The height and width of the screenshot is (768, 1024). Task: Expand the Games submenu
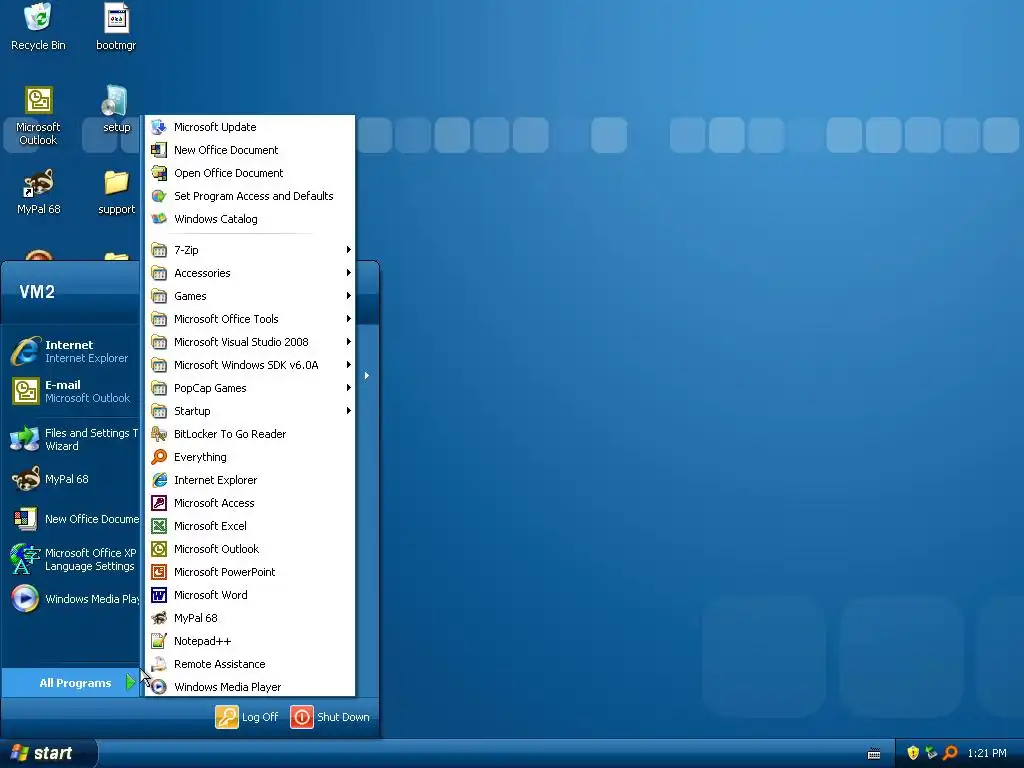pyautogui.click(x=249, y=296)
